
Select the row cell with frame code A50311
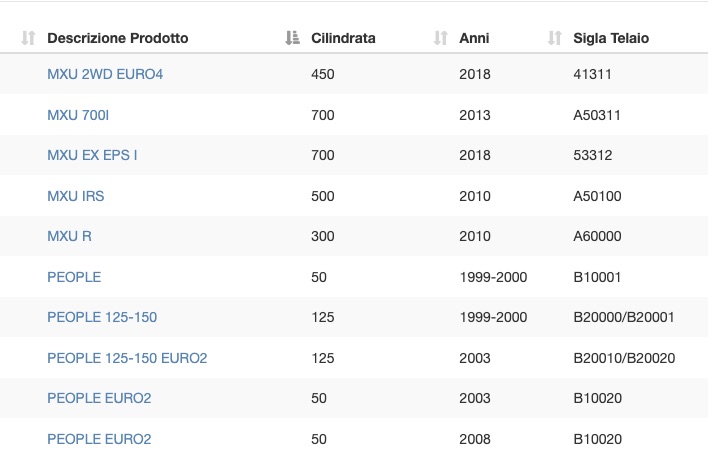coord(596,115)
